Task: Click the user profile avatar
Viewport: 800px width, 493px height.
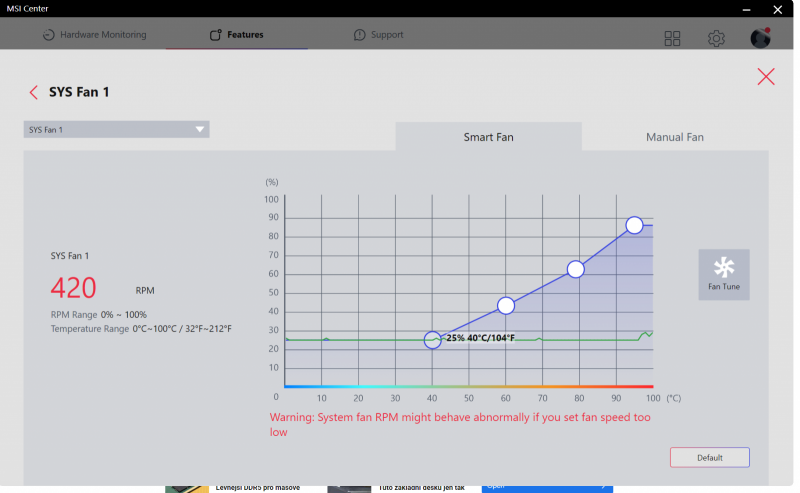Action: coord(760,38)
